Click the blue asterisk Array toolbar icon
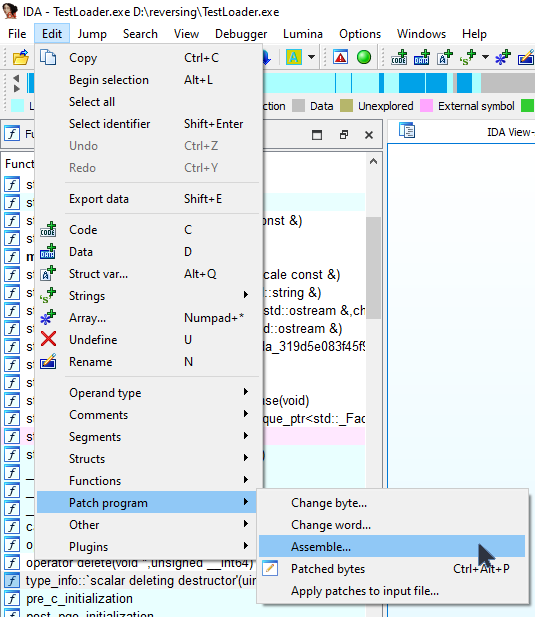This screenshot has height=617, width=535. 502,57
